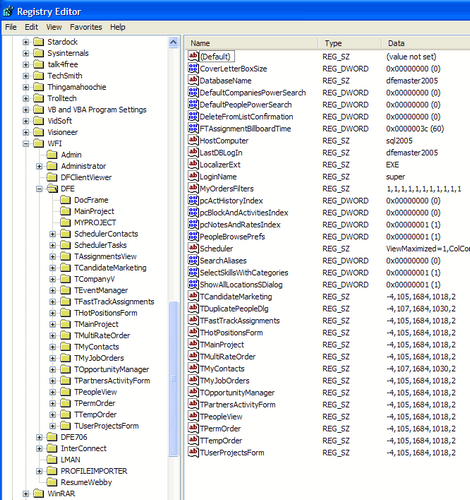The image size is (470, 500).
Task: Select the SelectSkillsWithCategories value name
Action: 244,273
